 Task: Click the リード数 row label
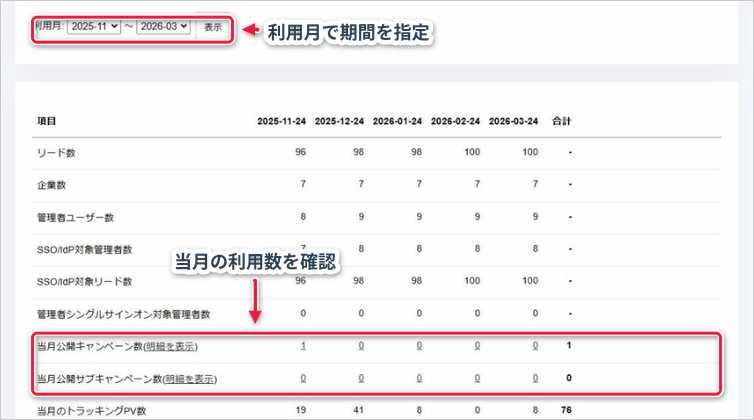pyautogui.click(x=56, y=153)
